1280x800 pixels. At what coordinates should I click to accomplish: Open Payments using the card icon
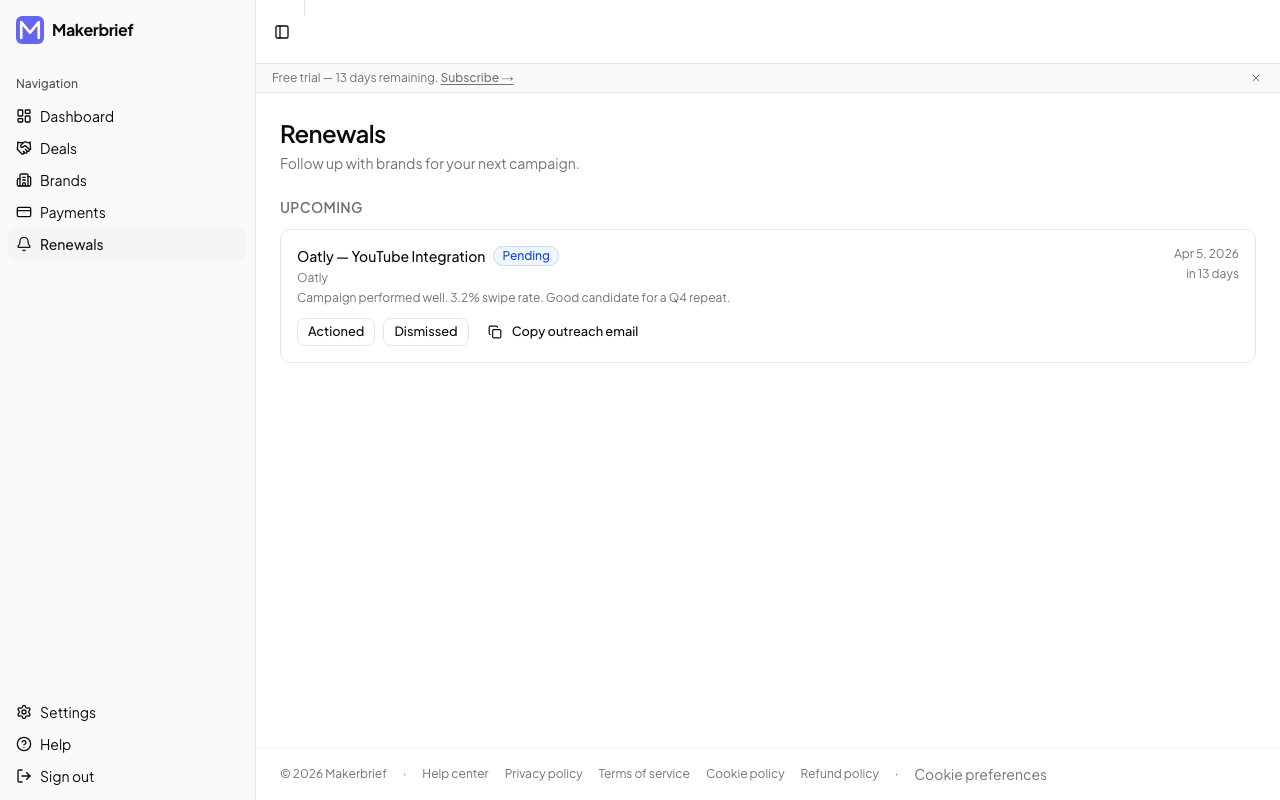(23, 212)
